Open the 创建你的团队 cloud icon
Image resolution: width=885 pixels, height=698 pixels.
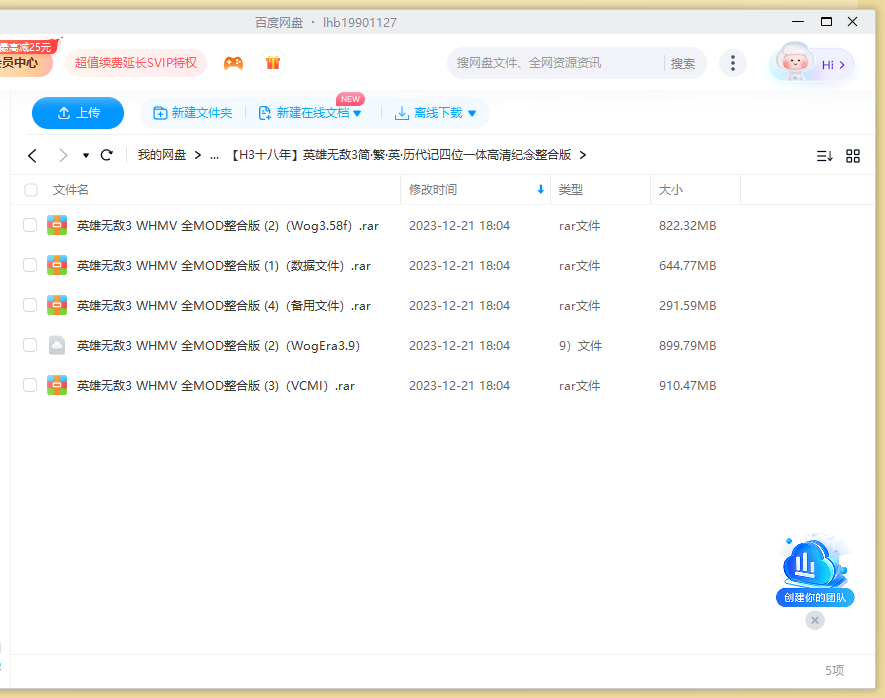point(814,570)
